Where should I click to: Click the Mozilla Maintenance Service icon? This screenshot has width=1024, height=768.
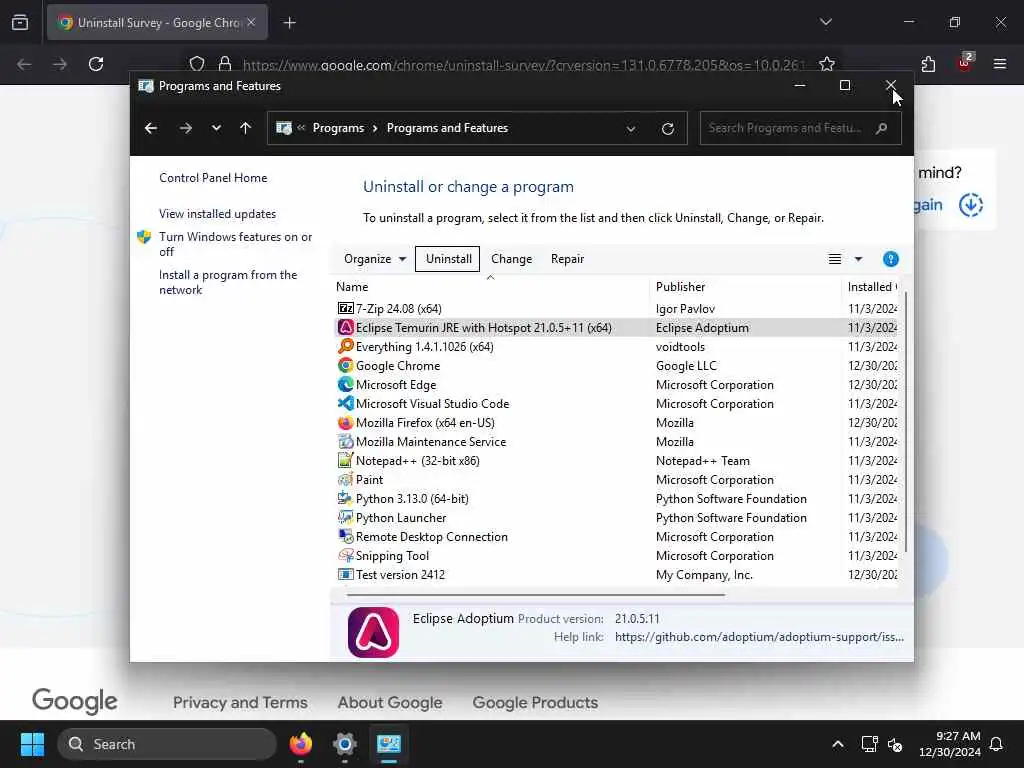(345, 441)
